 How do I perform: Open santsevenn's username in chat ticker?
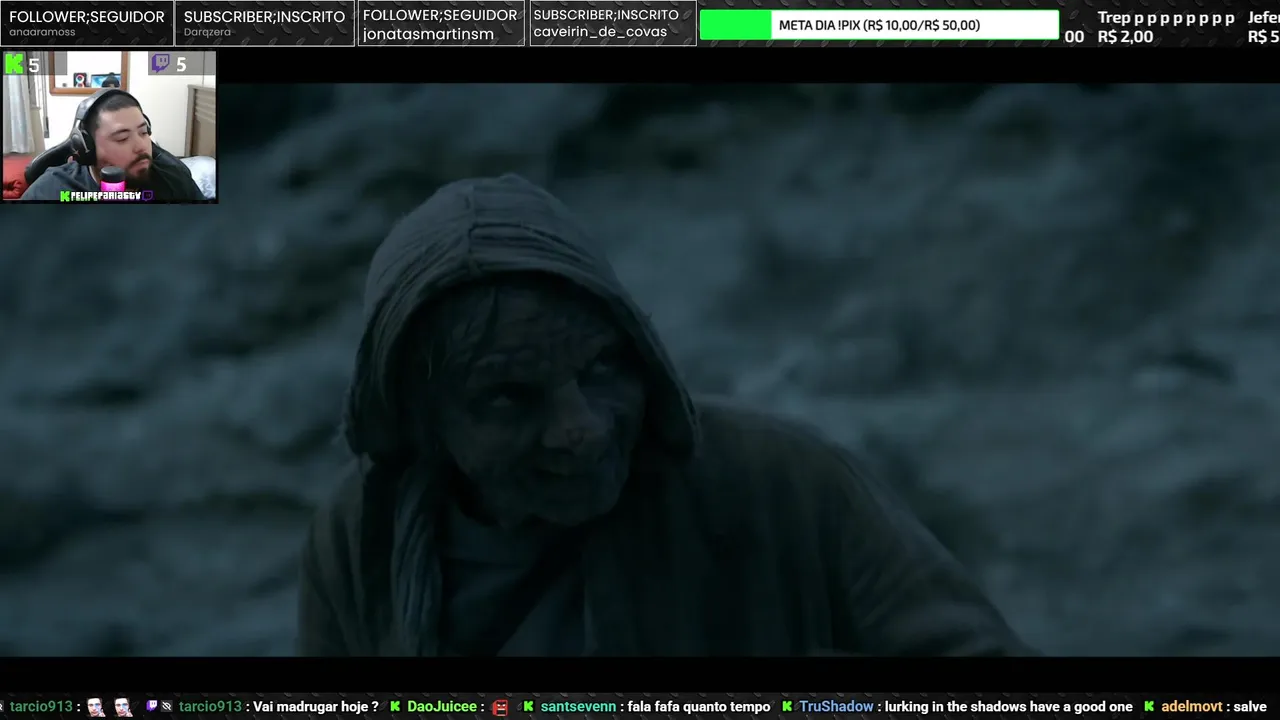click(578, 707)
